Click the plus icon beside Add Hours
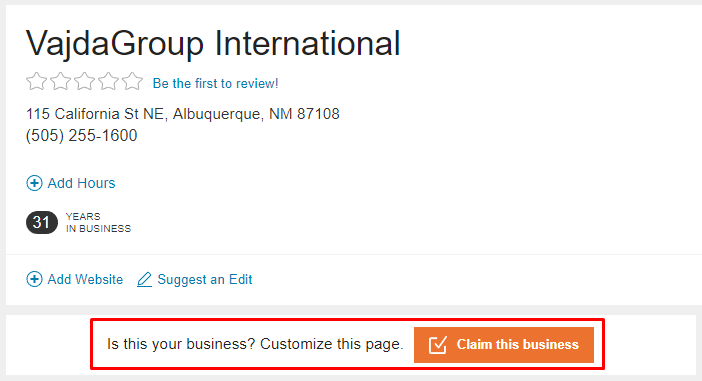Screen dimensions: 702x381 [x=34, y=183]
